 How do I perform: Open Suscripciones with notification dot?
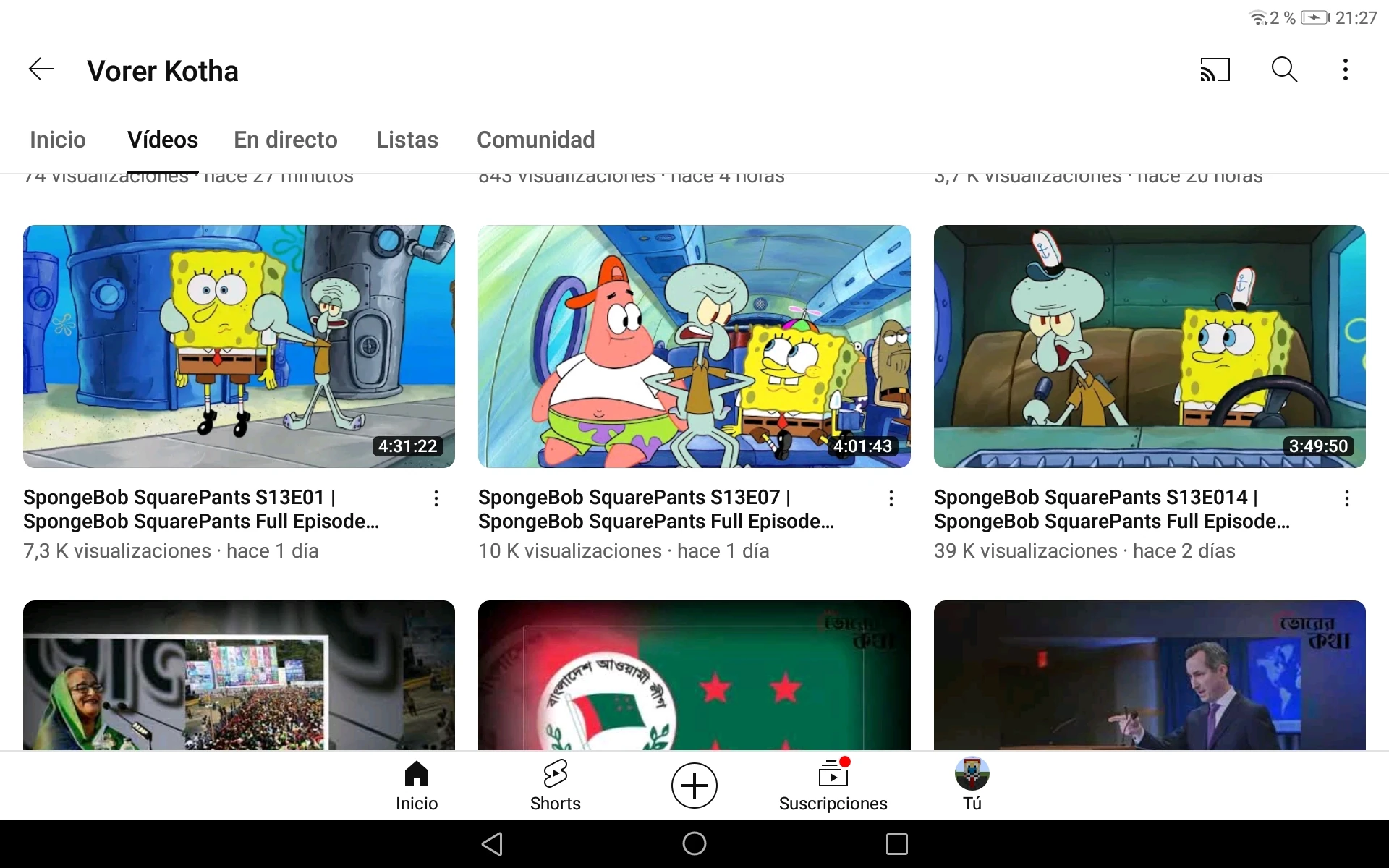833,785
